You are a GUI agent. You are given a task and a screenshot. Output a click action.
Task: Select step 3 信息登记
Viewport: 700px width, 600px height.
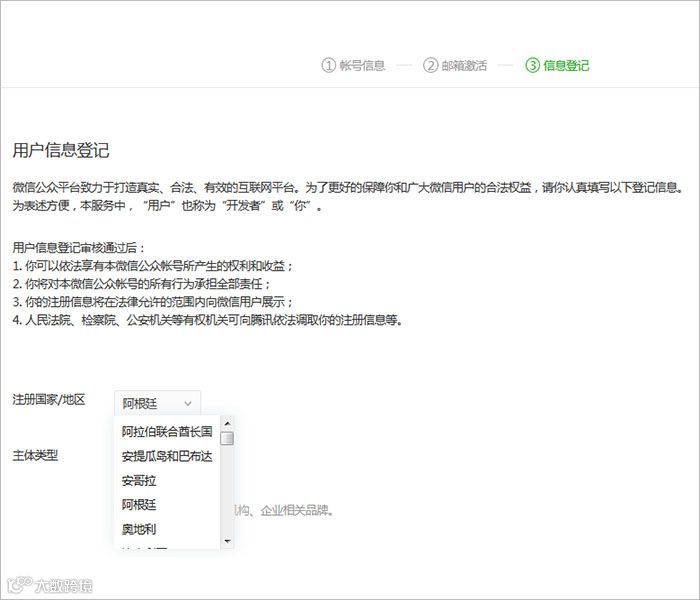click(x=557, y=66)
